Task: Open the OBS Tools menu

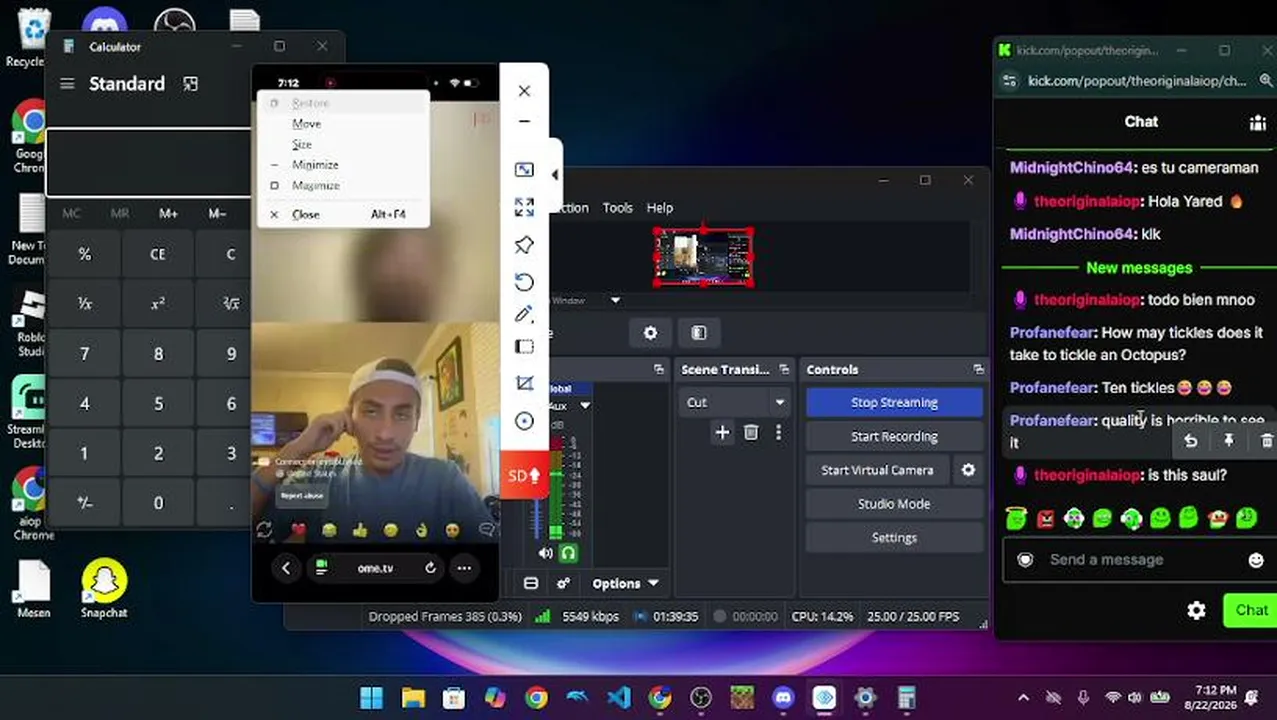Action: click(617, 208)
